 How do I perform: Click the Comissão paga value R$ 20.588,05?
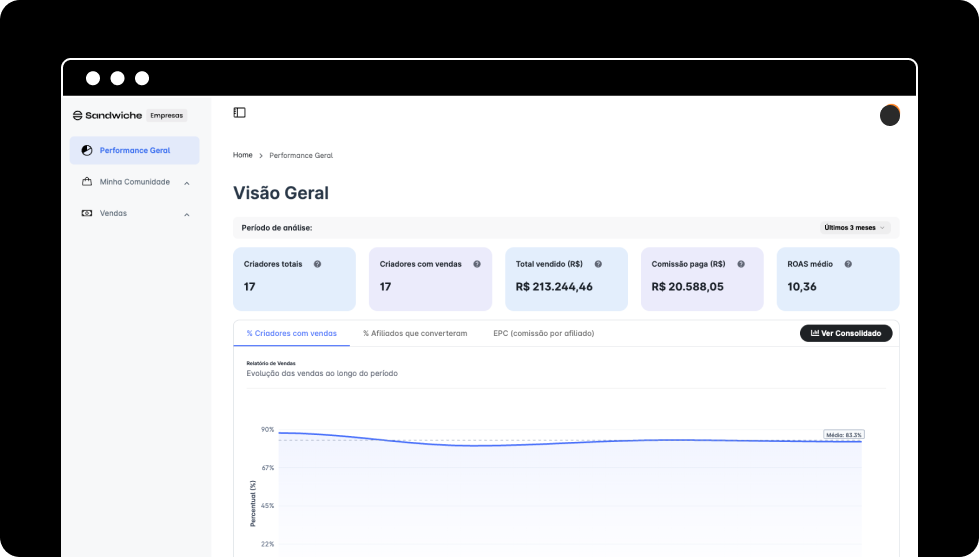[x=687, y=287]
